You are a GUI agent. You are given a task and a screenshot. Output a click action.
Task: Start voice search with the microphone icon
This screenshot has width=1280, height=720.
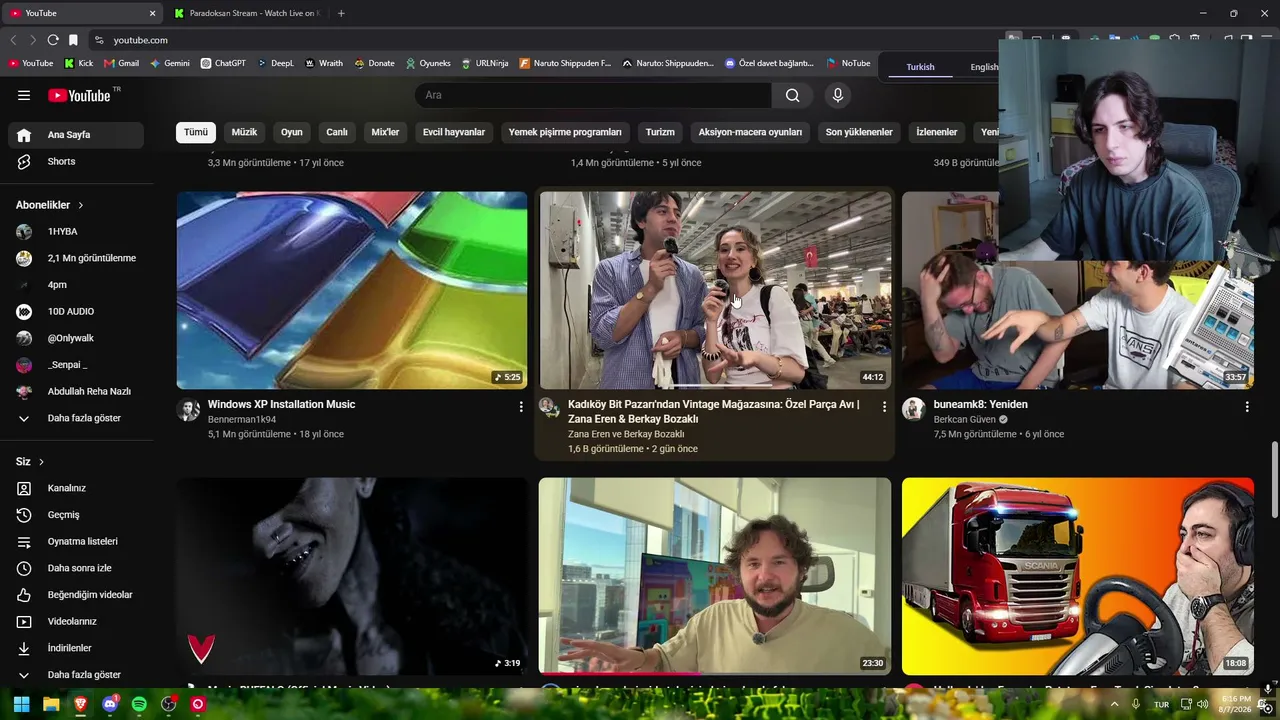(x=838, y=95)
